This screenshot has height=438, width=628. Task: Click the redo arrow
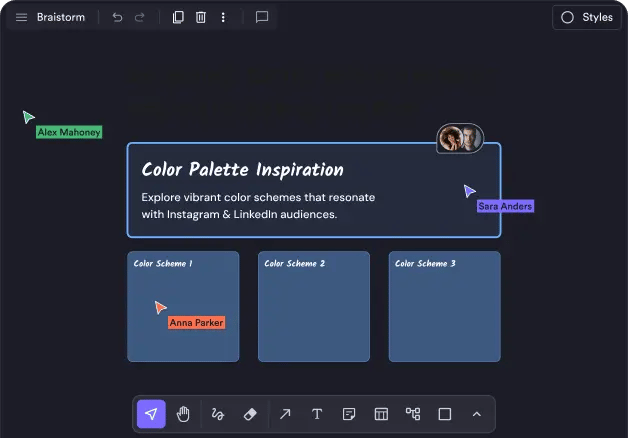click(140, 17)
